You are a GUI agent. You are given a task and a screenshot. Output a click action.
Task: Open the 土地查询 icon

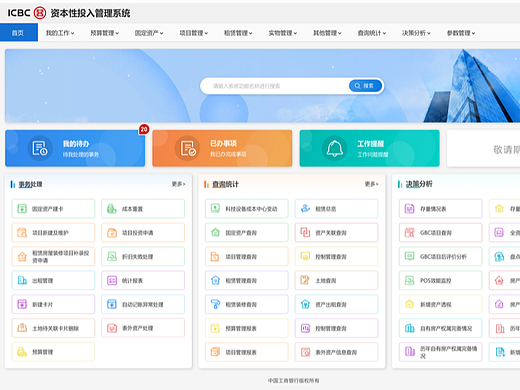(305, 280)
